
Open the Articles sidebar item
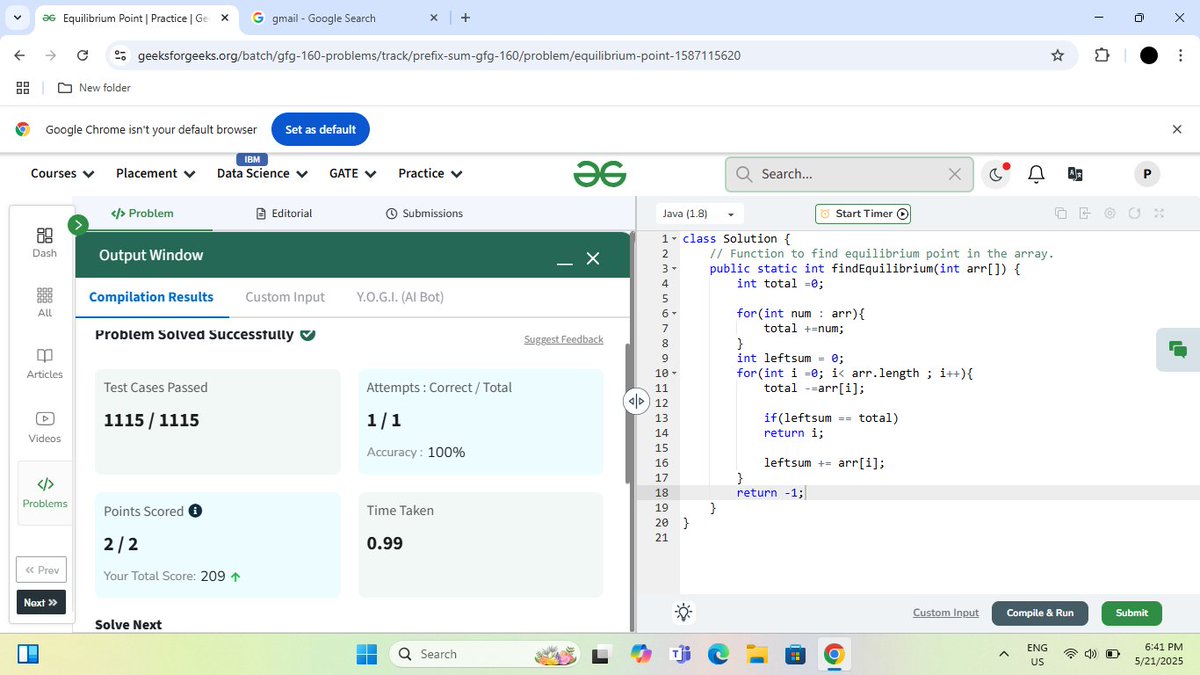[x=44, y=363]
